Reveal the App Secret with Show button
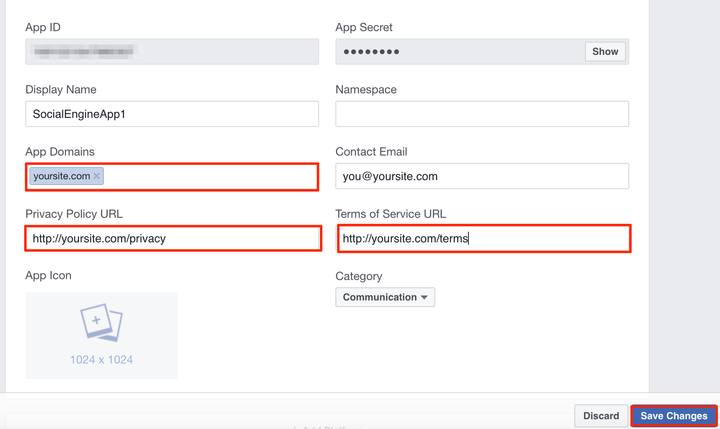 (605, 51)
